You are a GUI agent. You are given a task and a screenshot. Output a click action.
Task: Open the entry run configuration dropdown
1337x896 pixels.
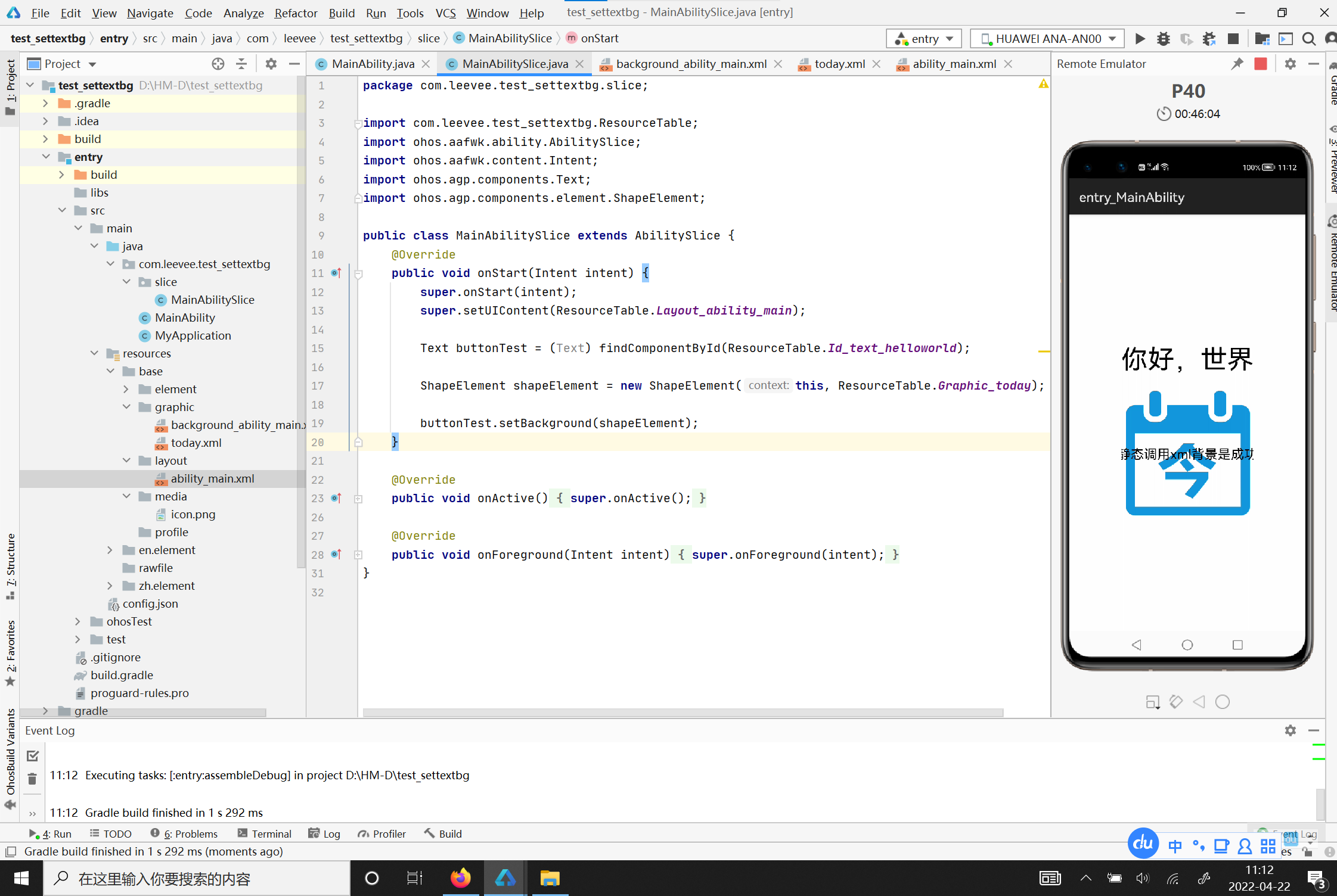pos(924,39)
